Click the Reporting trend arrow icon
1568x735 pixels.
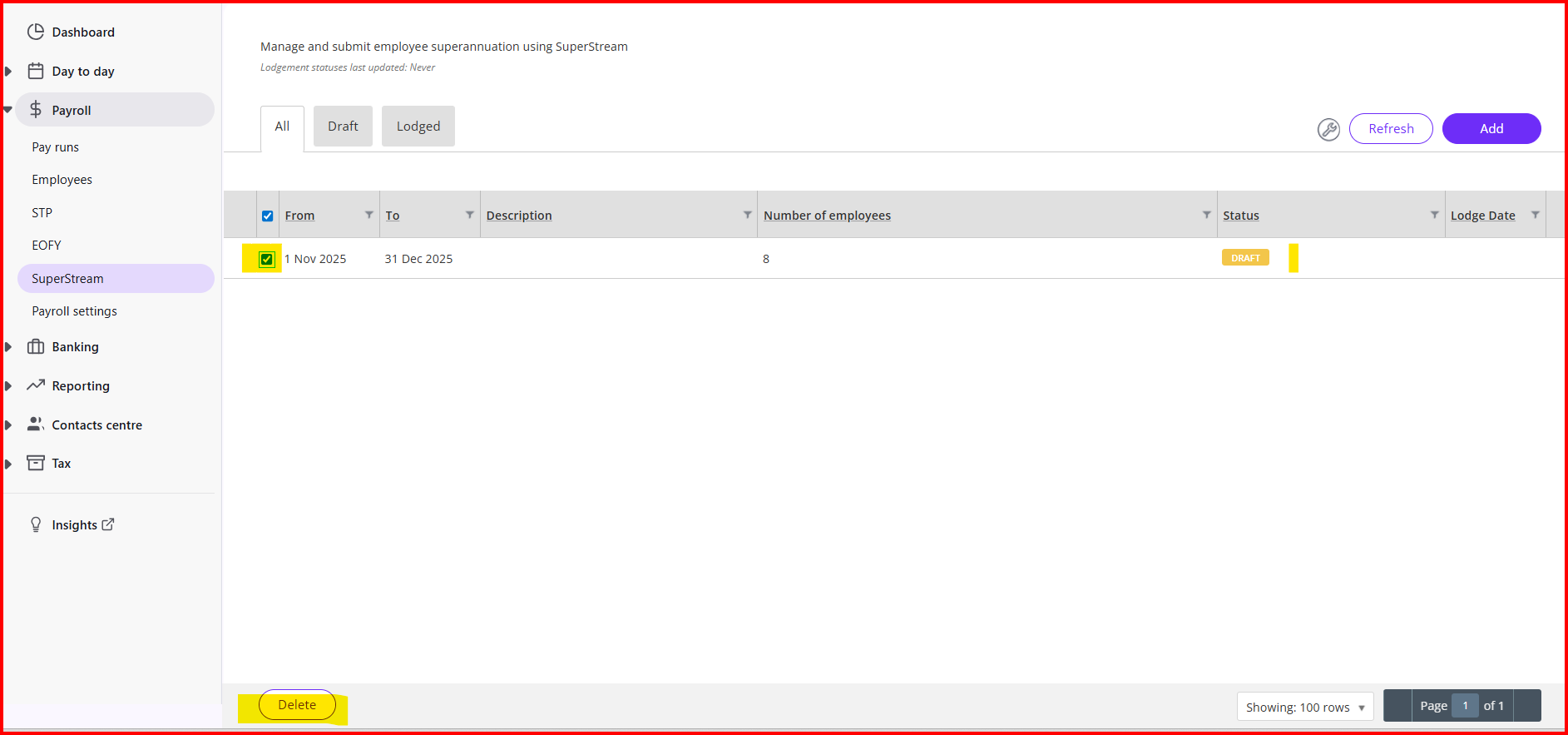(x=36, y=385)
